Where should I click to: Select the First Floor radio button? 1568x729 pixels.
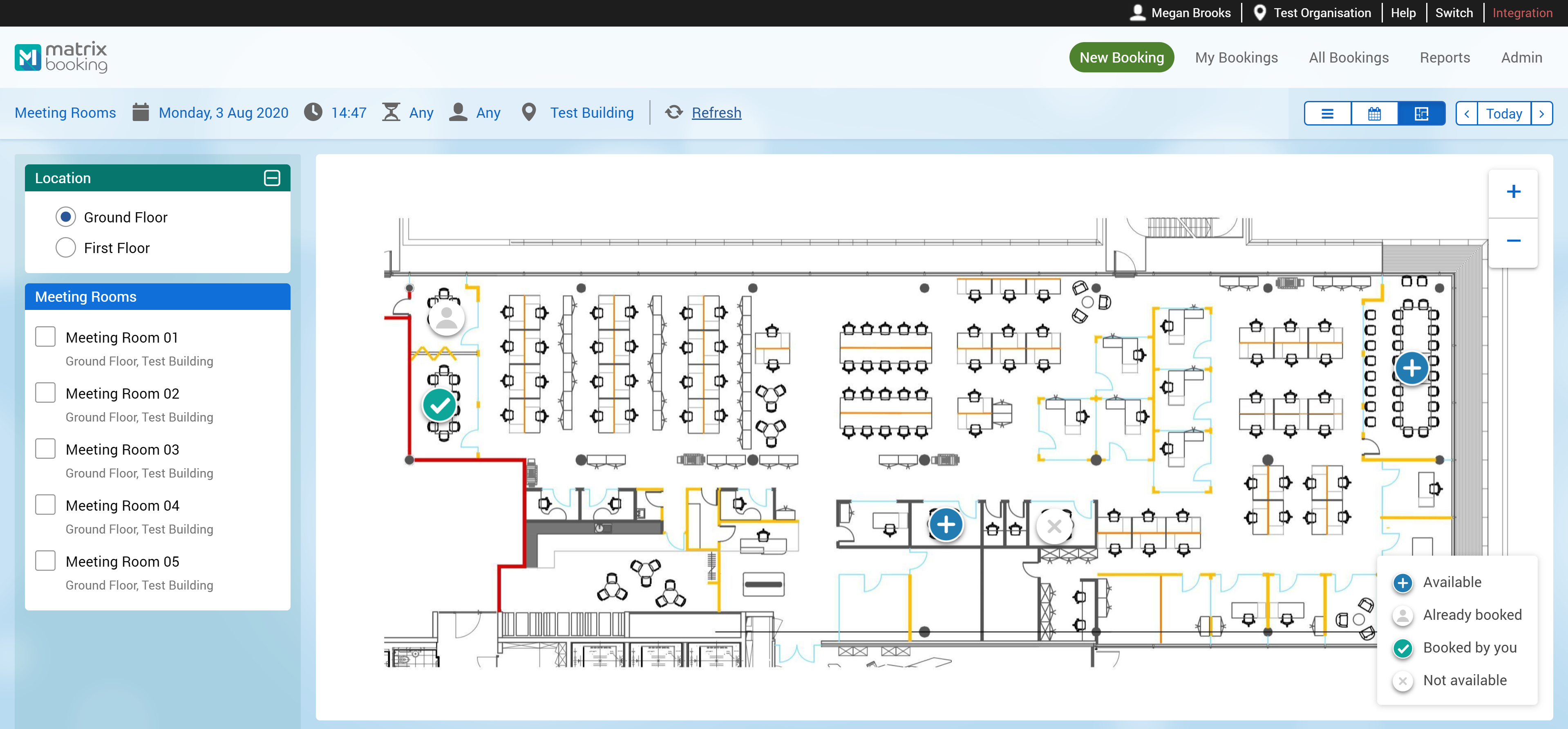tap(66, 248)
